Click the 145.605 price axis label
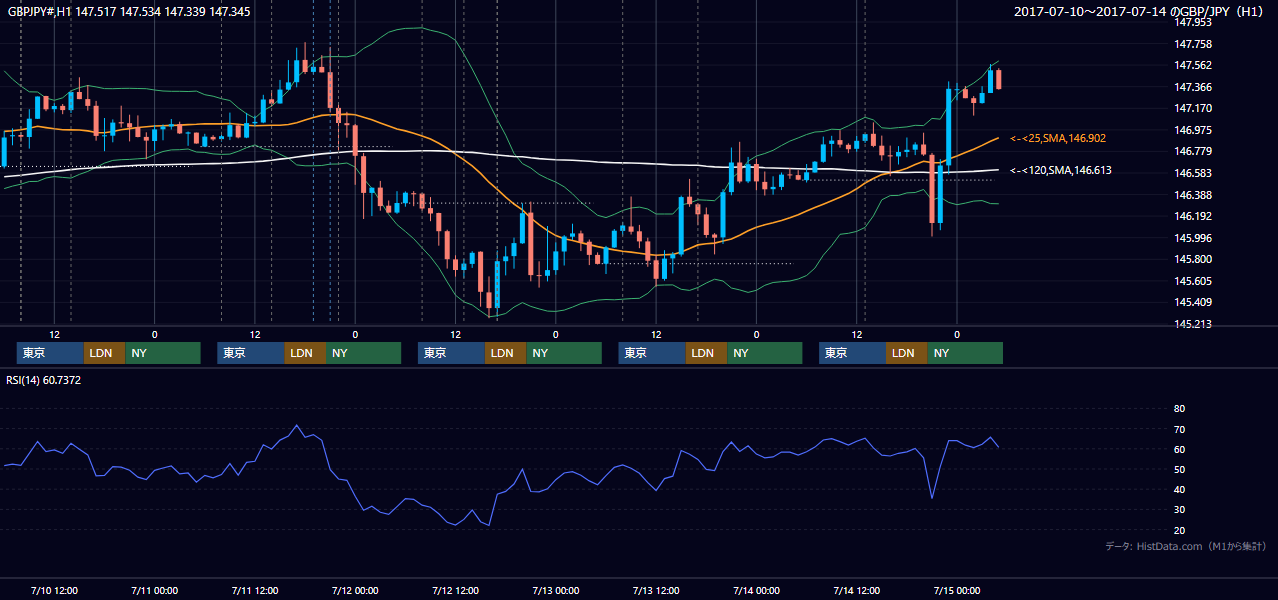1278x600 pixels. 1192,281
